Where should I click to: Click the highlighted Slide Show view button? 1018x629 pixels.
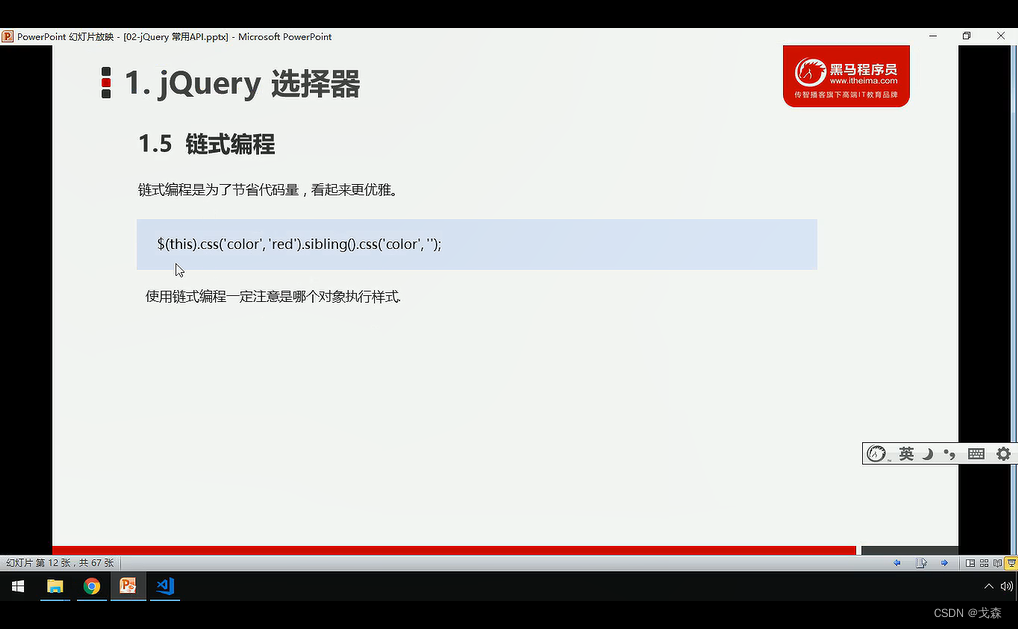[x=1011, y=563]
